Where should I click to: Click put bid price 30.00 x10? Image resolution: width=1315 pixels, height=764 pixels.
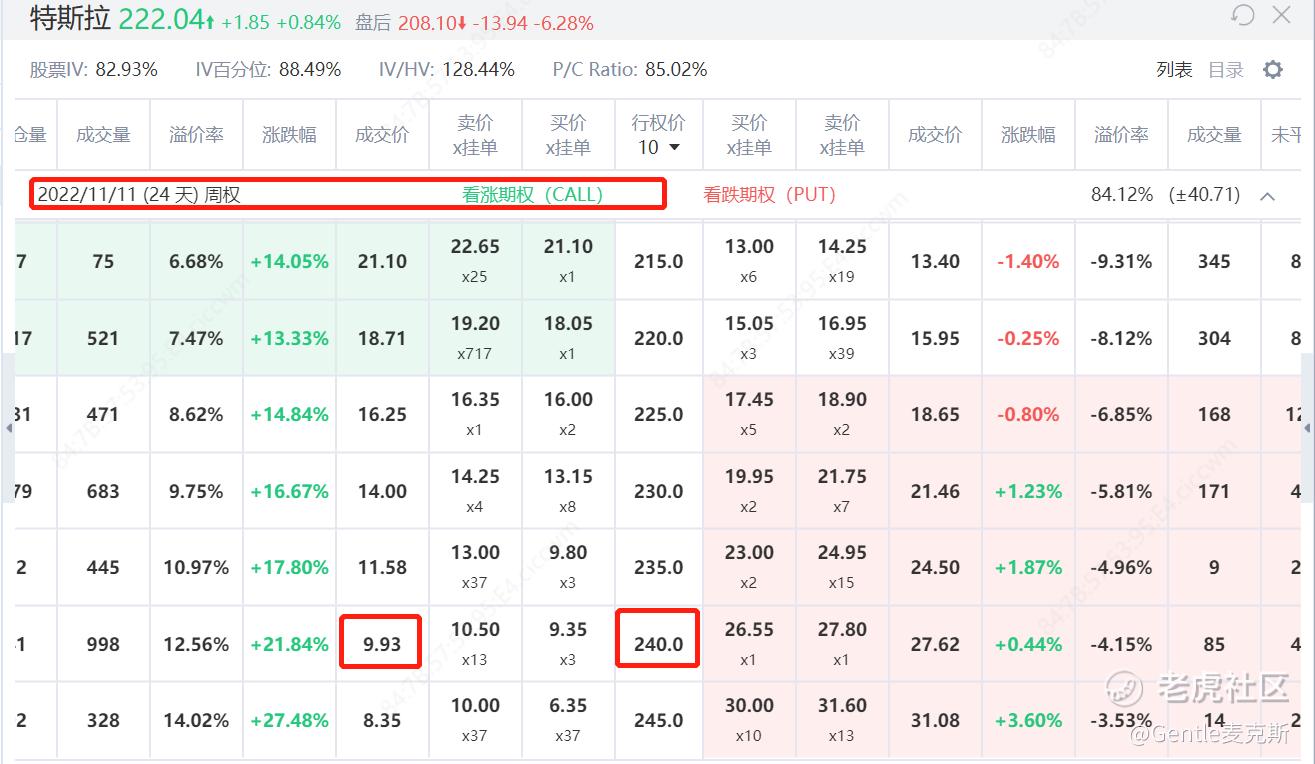click(749, 719)
